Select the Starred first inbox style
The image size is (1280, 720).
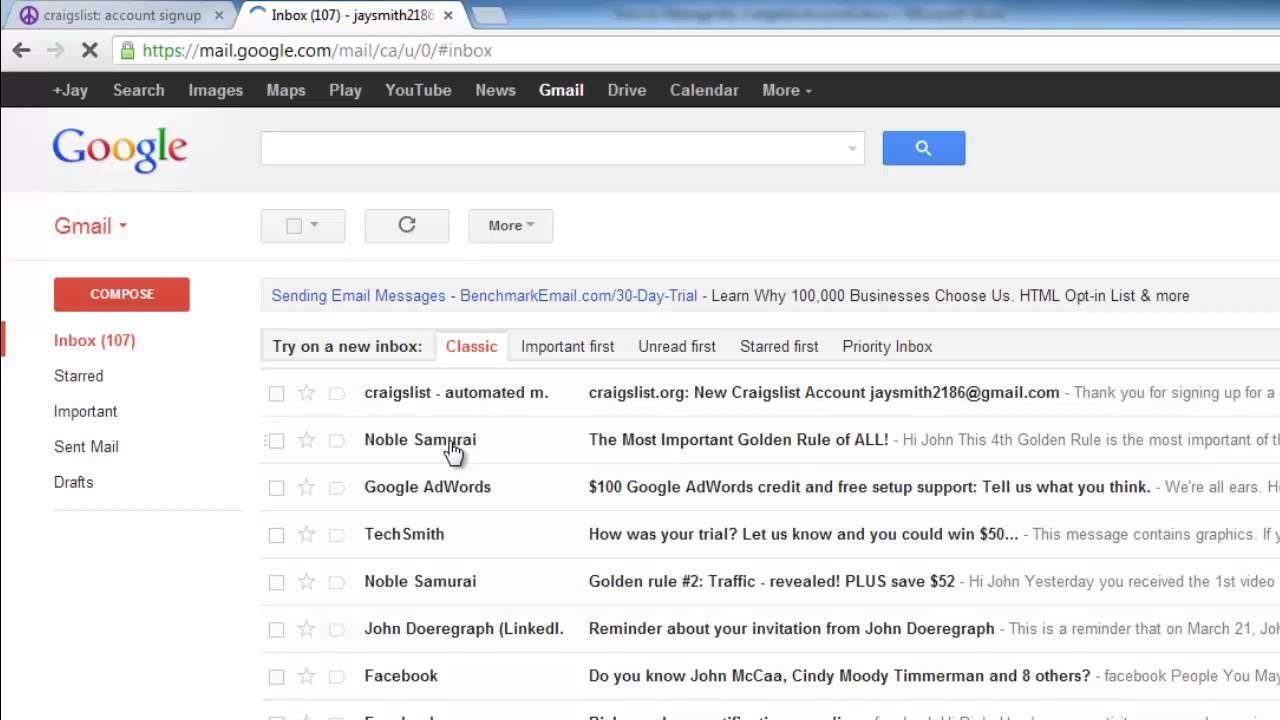click(x=779, y=347)
